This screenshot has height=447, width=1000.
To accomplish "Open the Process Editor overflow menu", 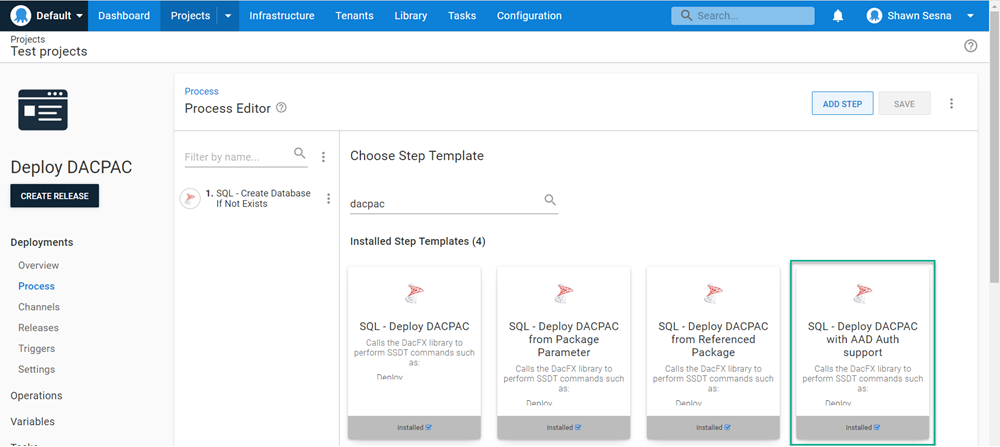I will [x=951, y=103].
